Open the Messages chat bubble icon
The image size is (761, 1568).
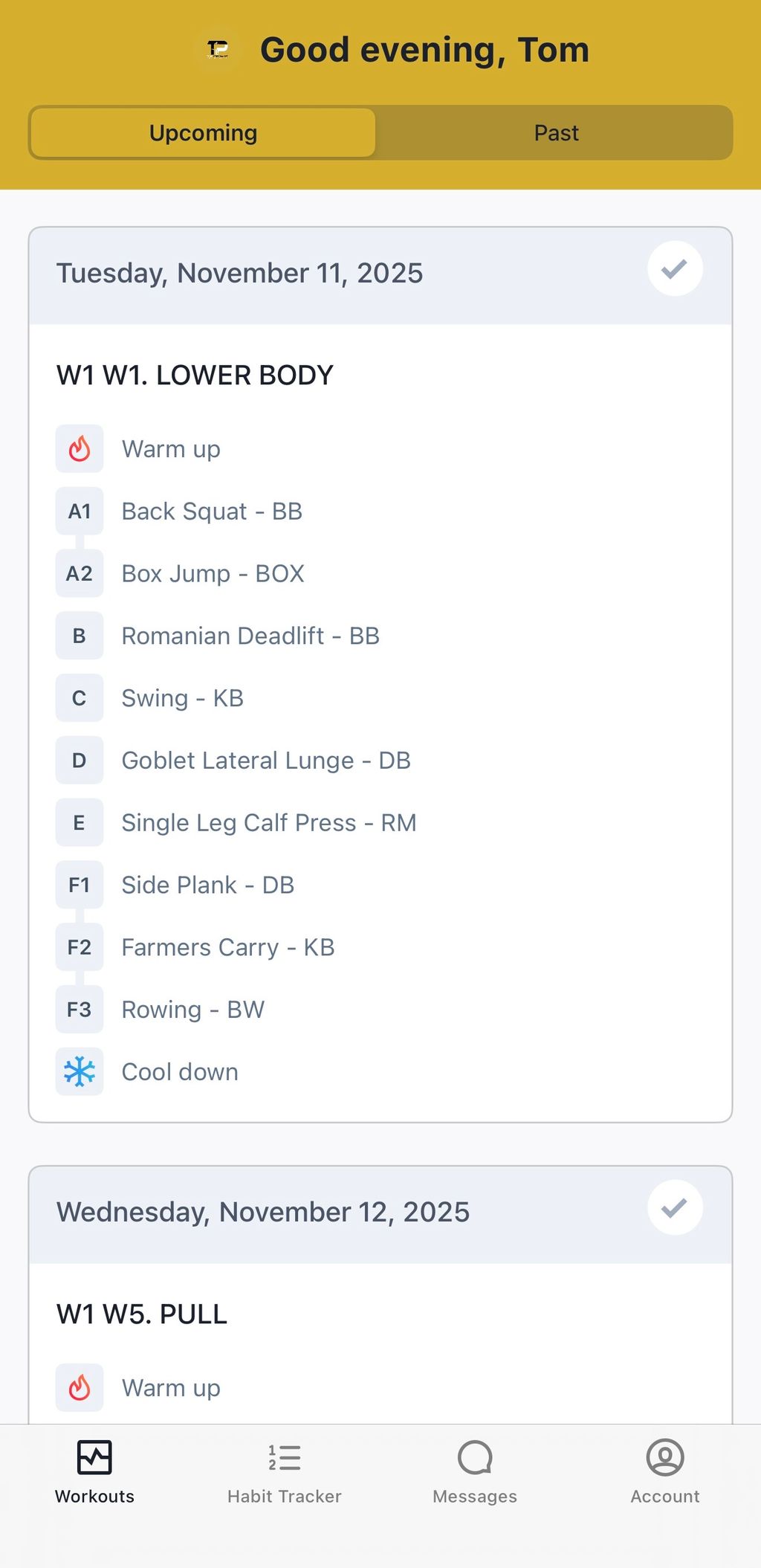(475, 1457)
